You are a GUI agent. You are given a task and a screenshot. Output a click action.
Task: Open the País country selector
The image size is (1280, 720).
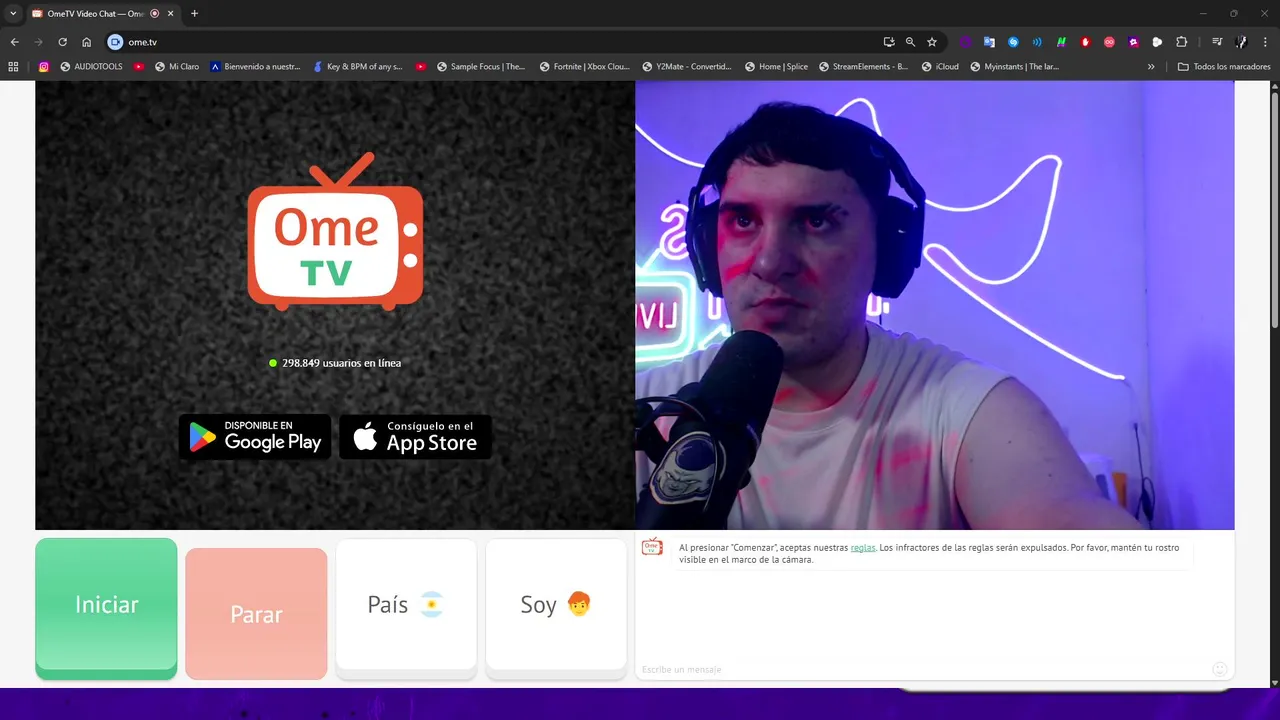(406, 608)
